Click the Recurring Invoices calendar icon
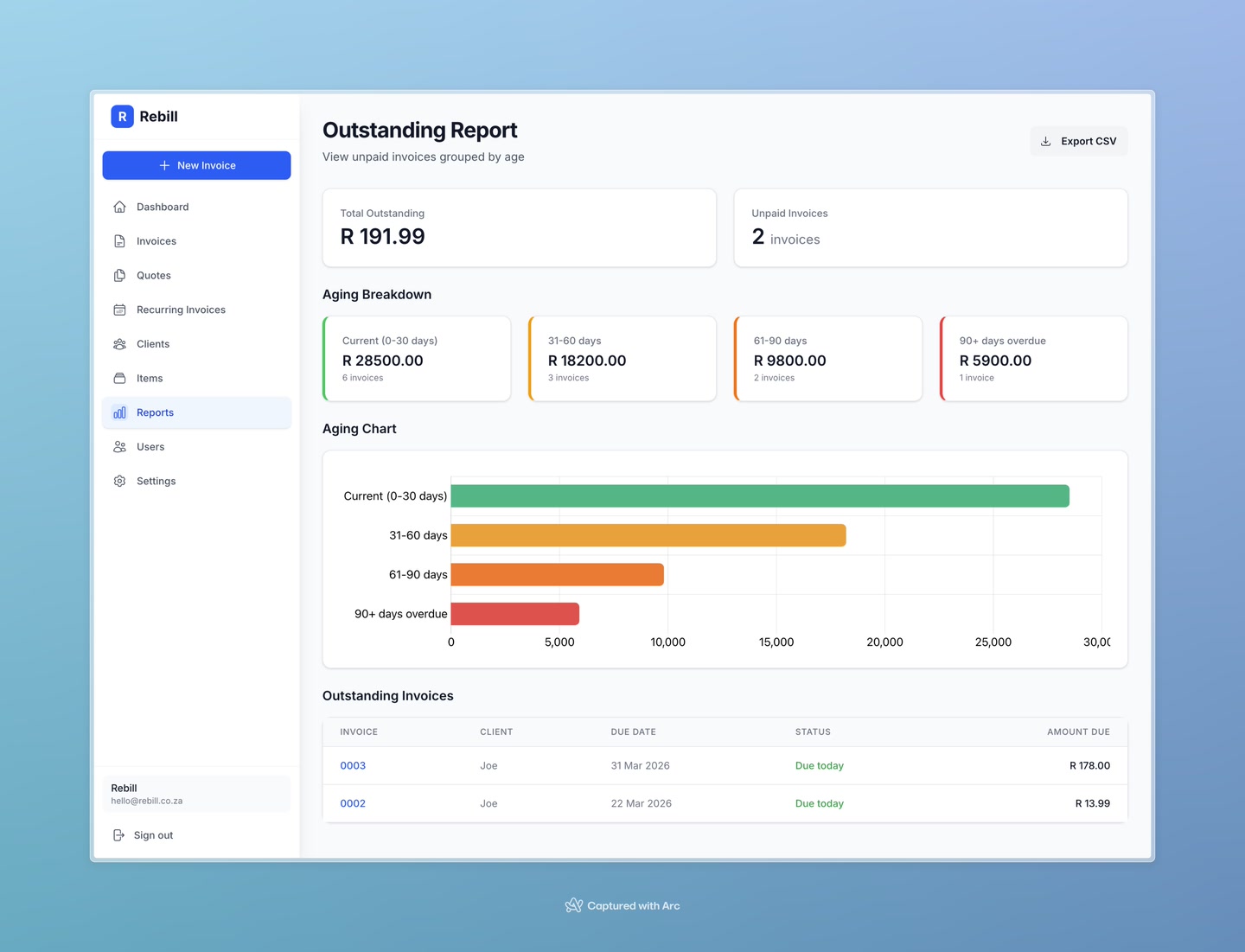Screen dimensions: 1245x952 click(x=119, y=310)
